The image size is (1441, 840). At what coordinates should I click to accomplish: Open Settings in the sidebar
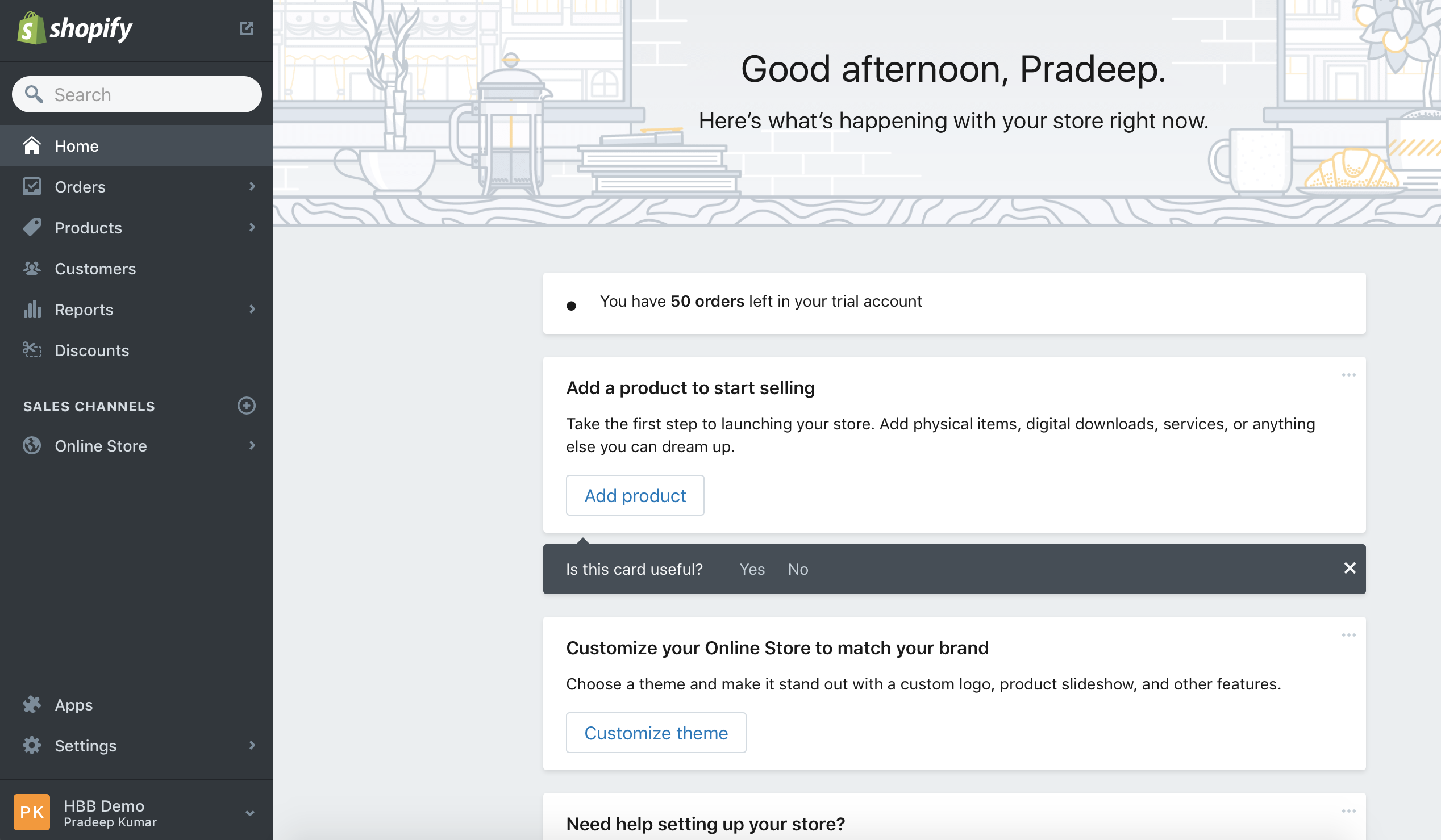[136, 745]
